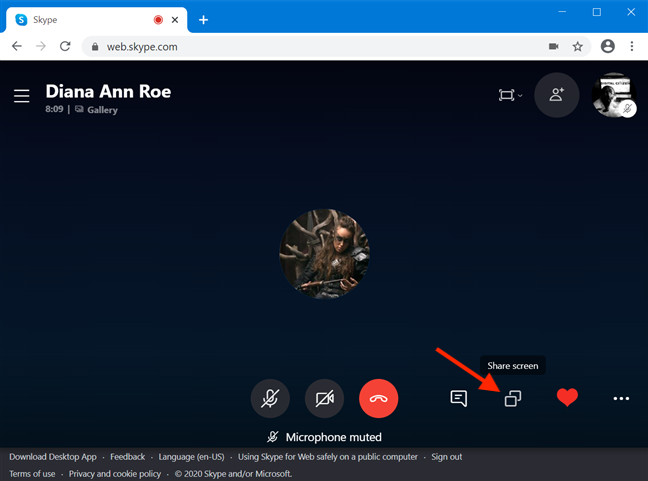Select the Skype browser tab
Screen dimensions: 648x481
(96, 20)
